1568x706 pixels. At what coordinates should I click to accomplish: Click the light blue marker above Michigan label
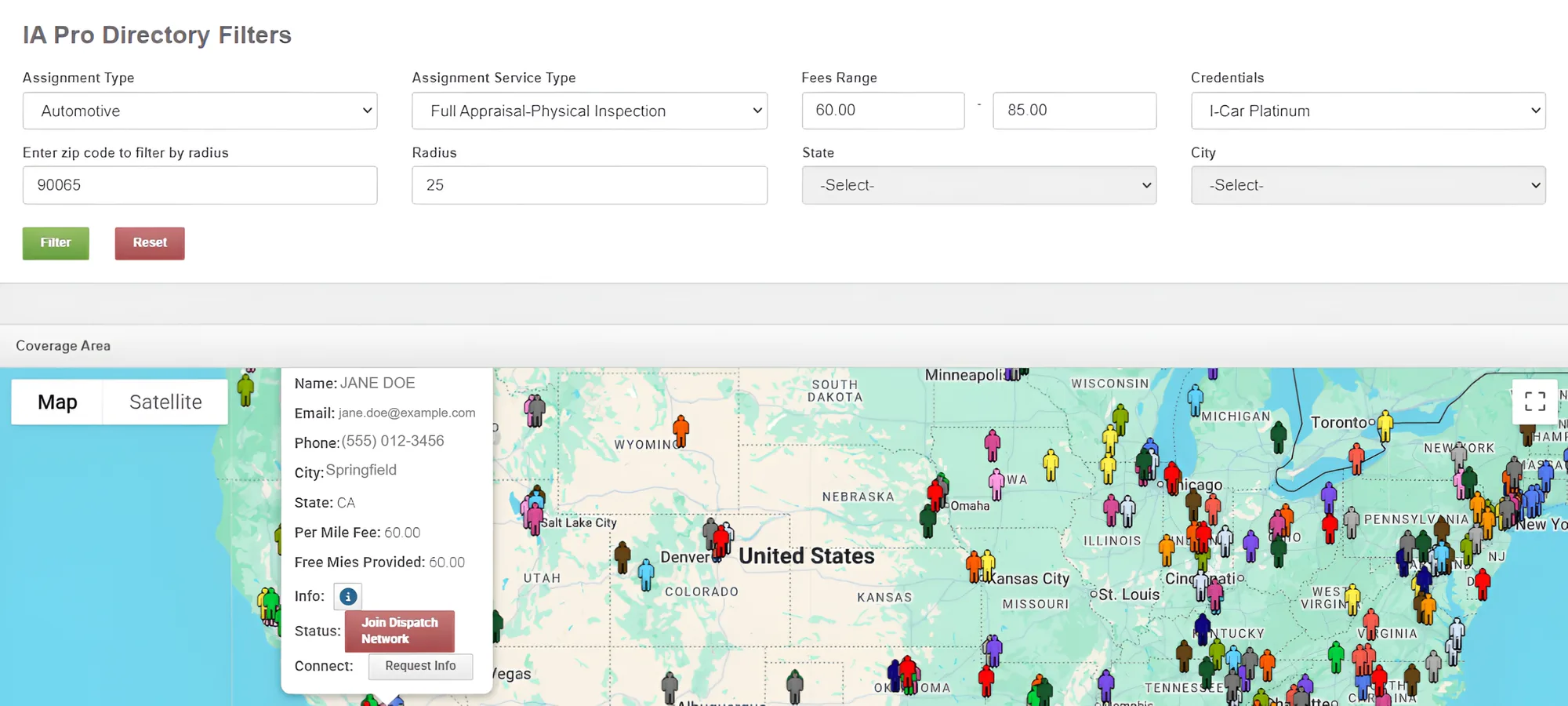click(1195, 400)
